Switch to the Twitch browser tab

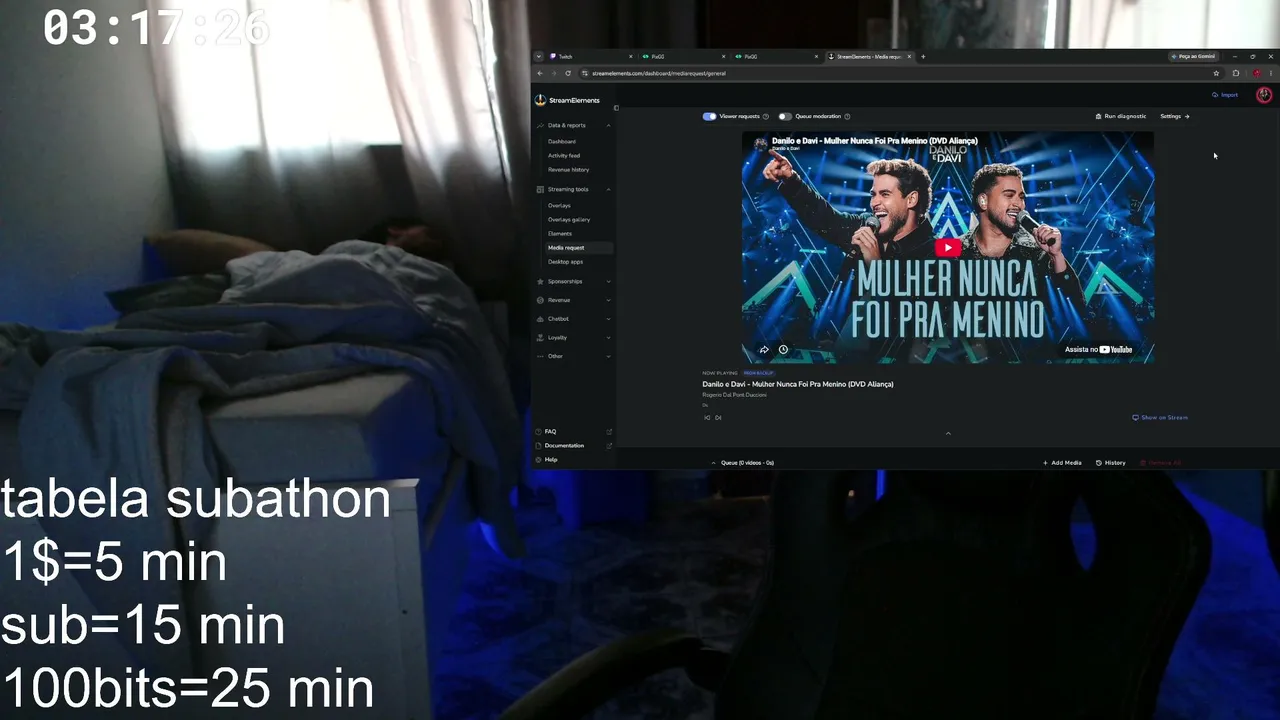(590, 57)
